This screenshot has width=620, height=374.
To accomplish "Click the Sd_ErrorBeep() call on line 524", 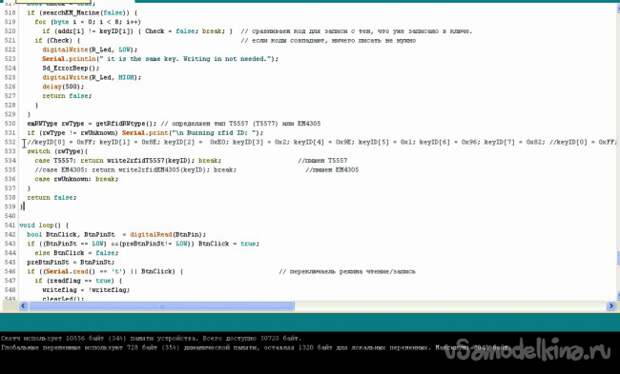I will [71, 68].
